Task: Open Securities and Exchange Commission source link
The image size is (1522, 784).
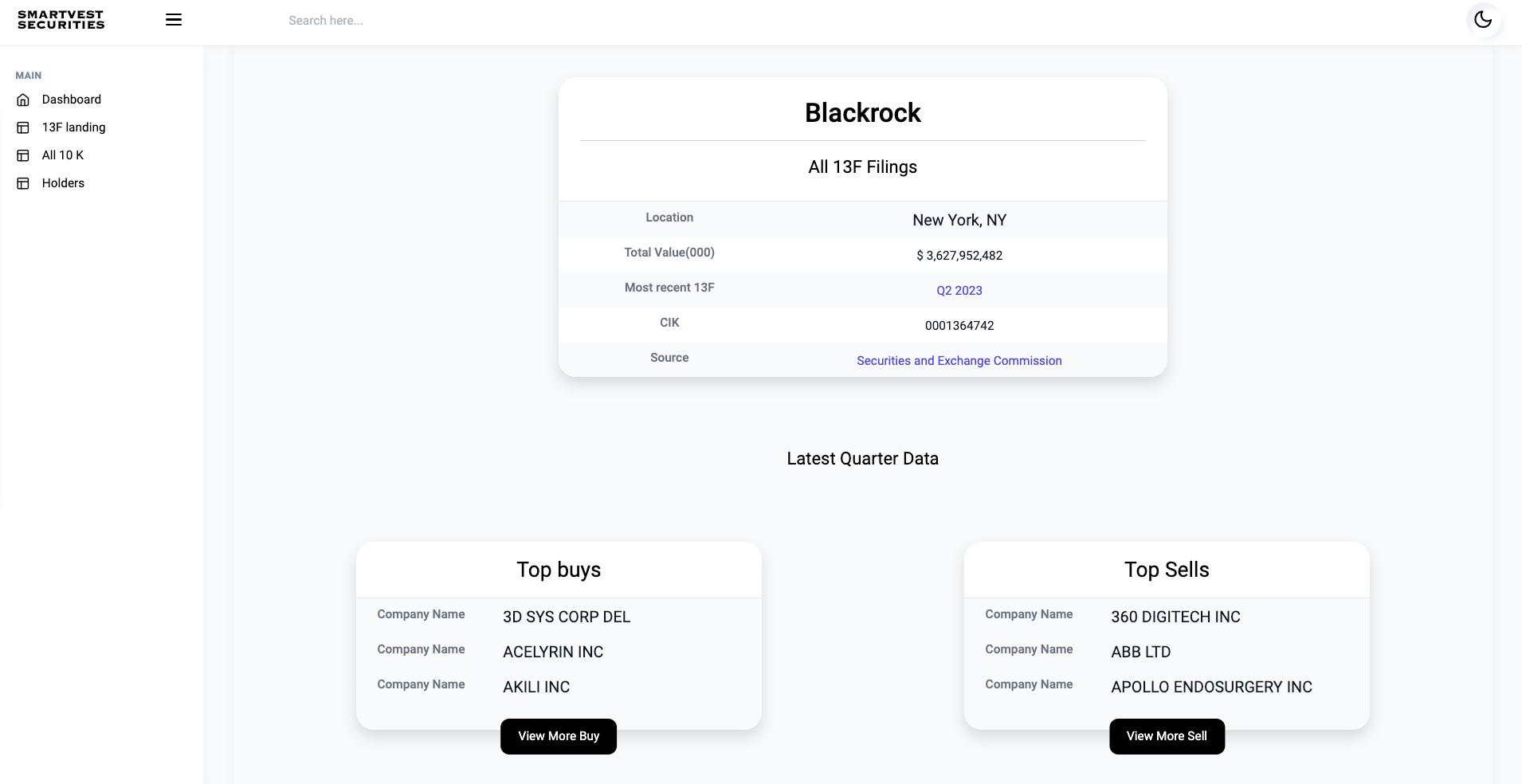Action: click(959, 361)
